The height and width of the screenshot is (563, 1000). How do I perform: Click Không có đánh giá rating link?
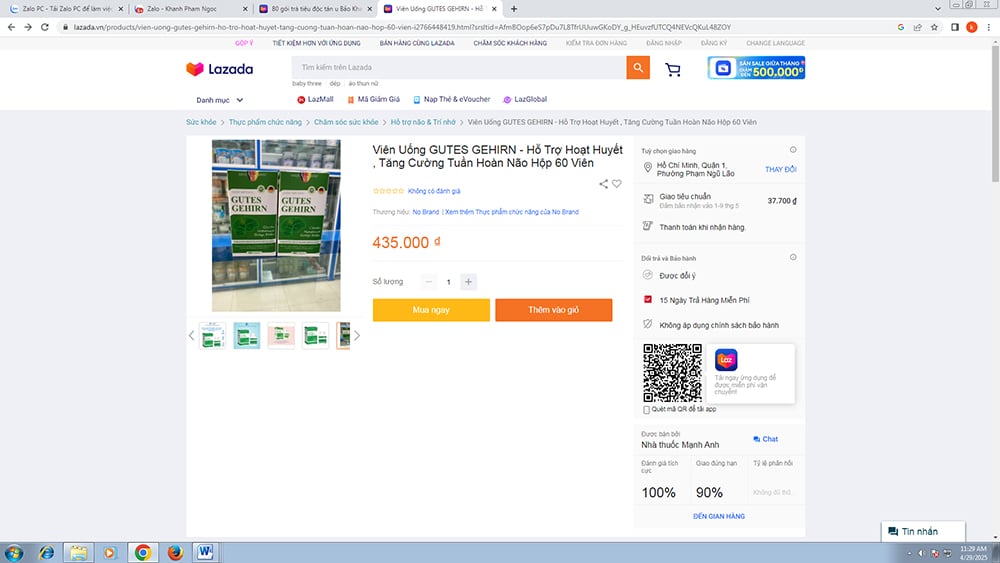coord(434,191)
